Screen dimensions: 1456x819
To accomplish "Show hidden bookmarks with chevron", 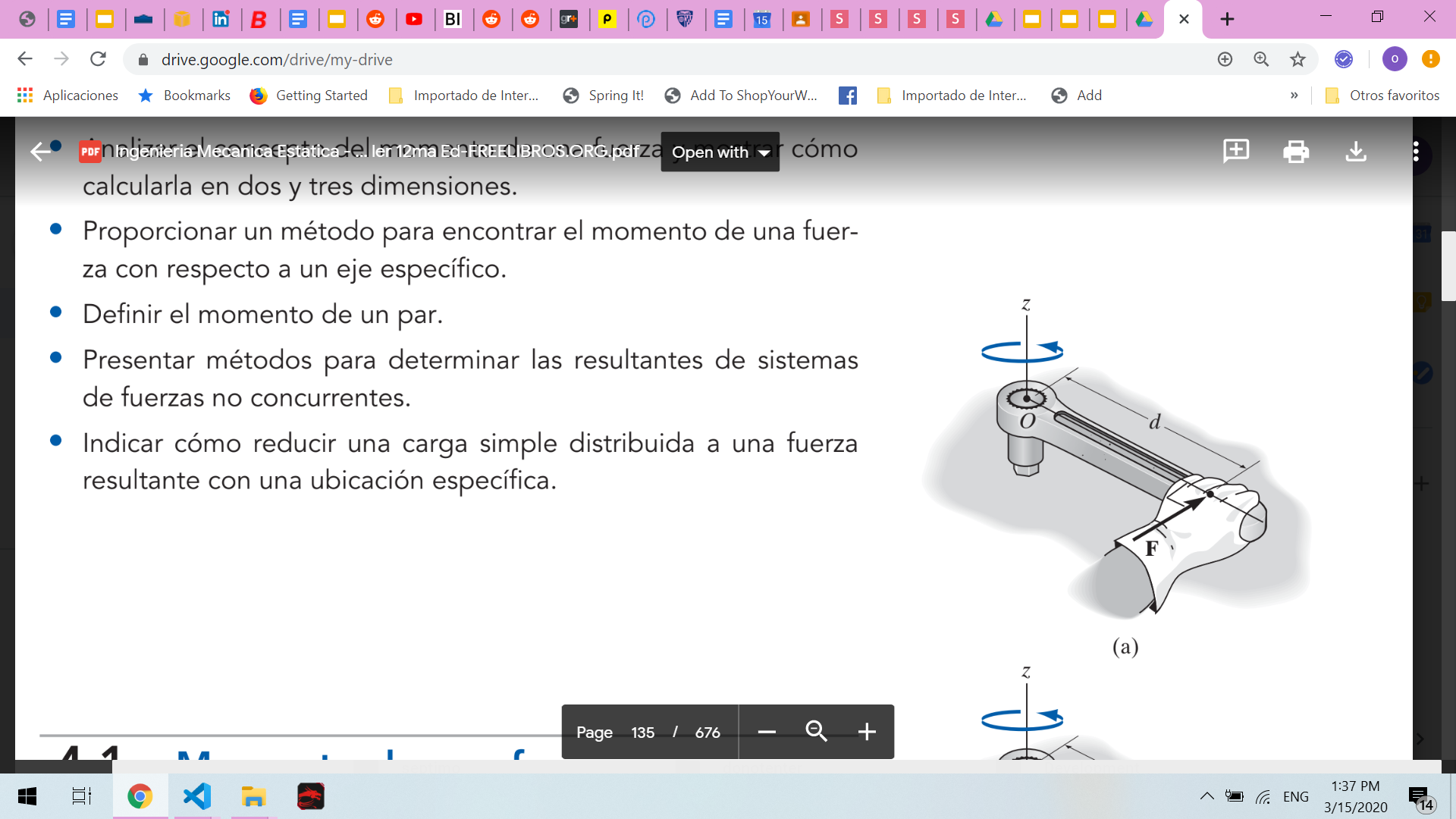I will (x=1294, y=96).
